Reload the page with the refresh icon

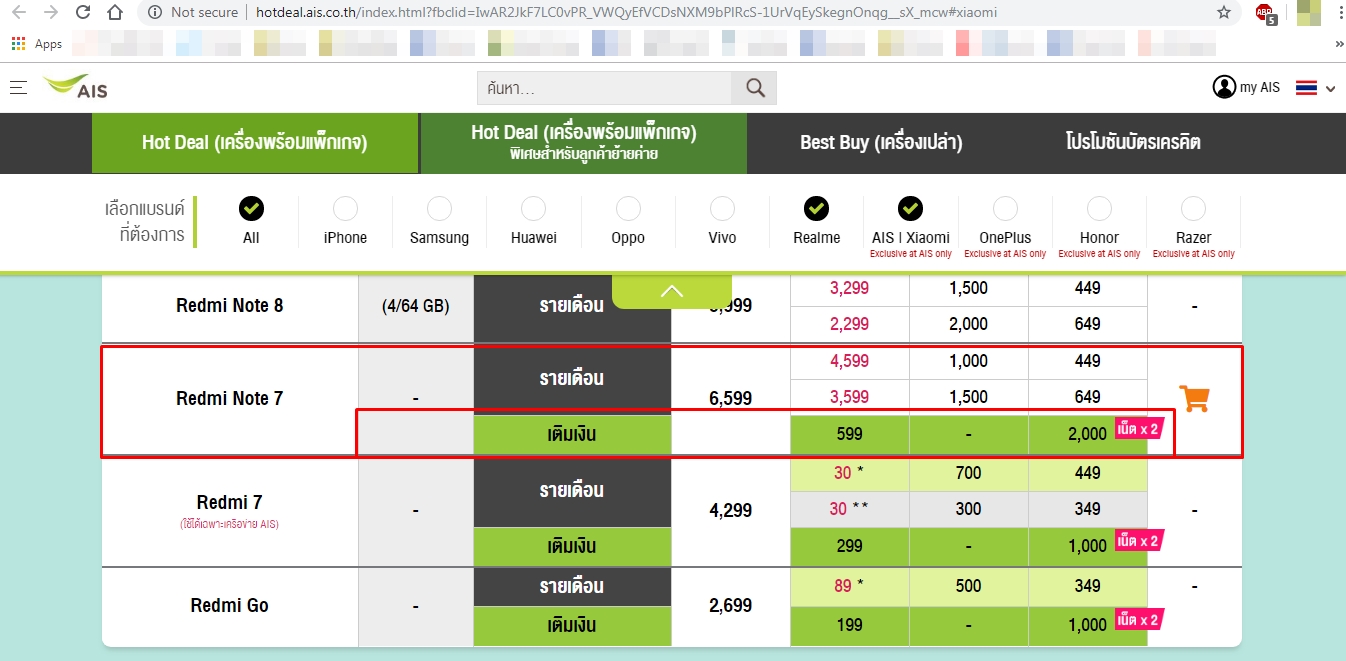click(x=83, y=13)
